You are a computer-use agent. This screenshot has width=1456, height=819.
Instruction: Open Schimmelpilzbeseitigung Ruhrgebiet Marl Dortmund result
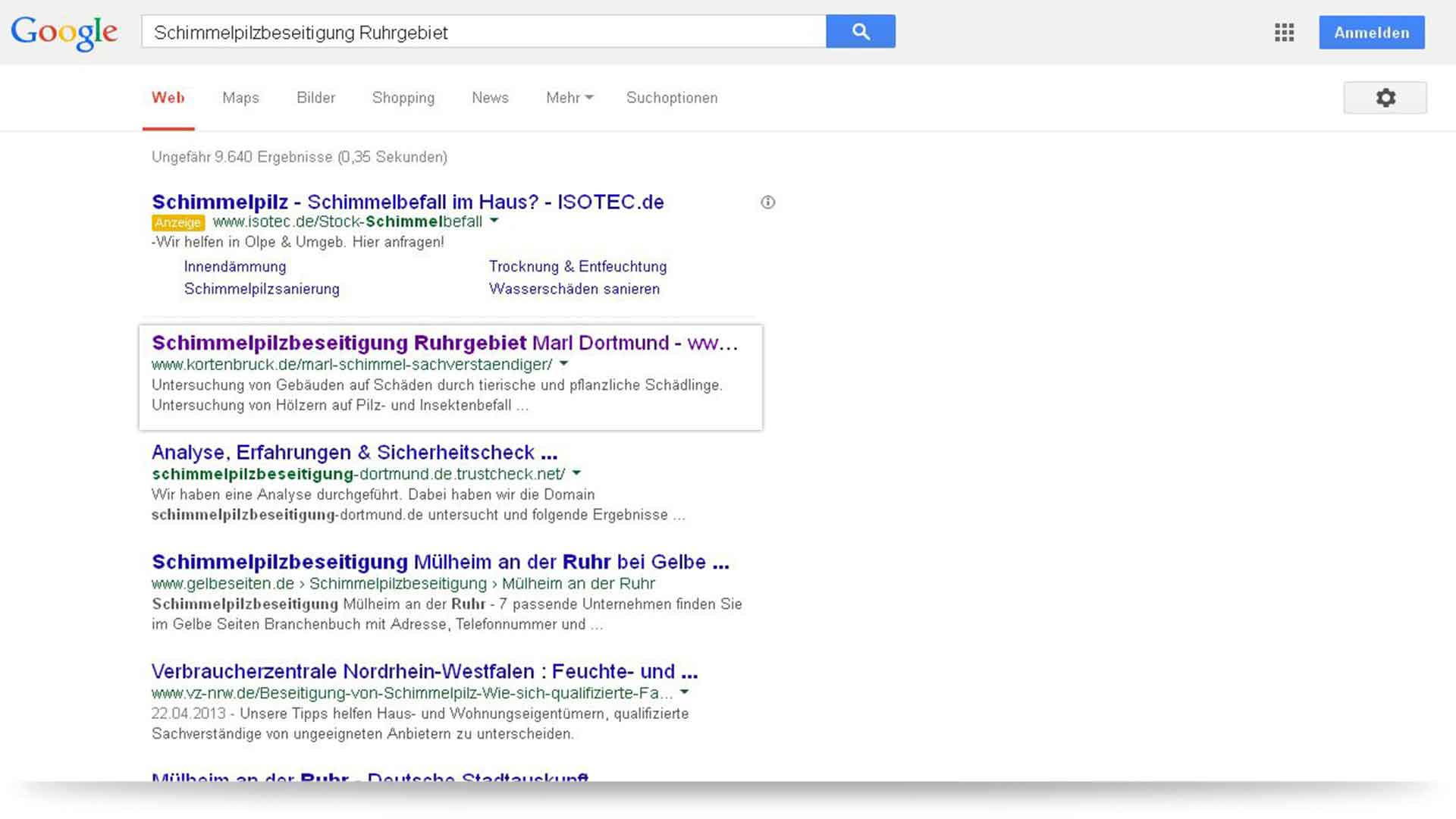click(444, 343)
